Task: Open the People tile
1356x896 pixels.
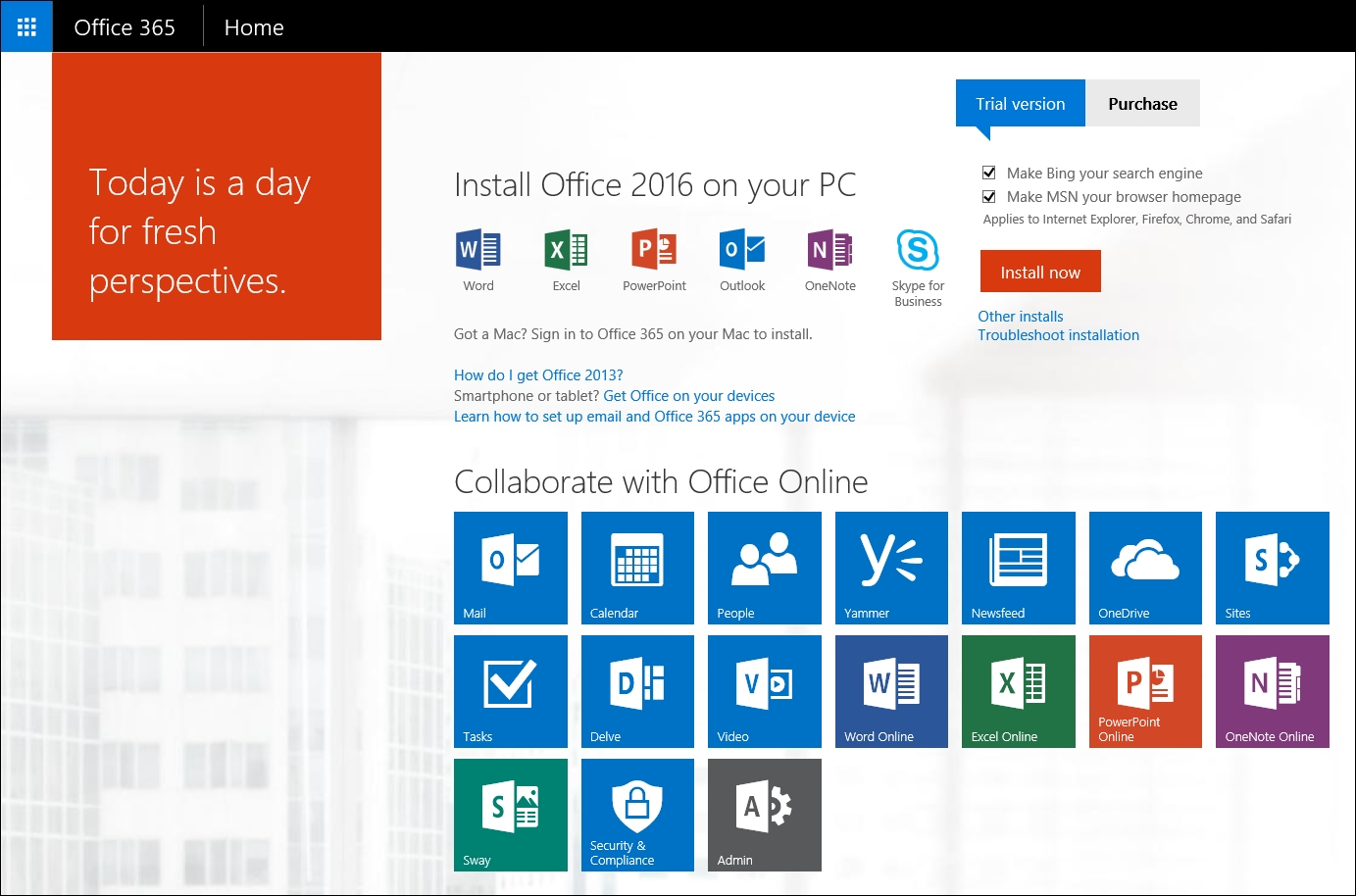Action: (x=765, y=568)
